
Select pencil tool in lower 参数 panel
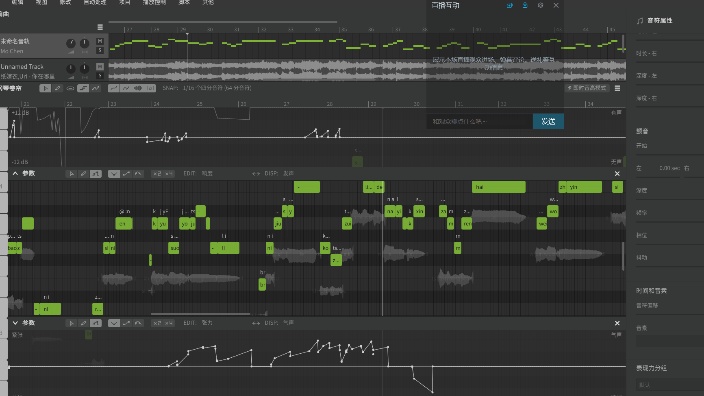coord(83,323)
